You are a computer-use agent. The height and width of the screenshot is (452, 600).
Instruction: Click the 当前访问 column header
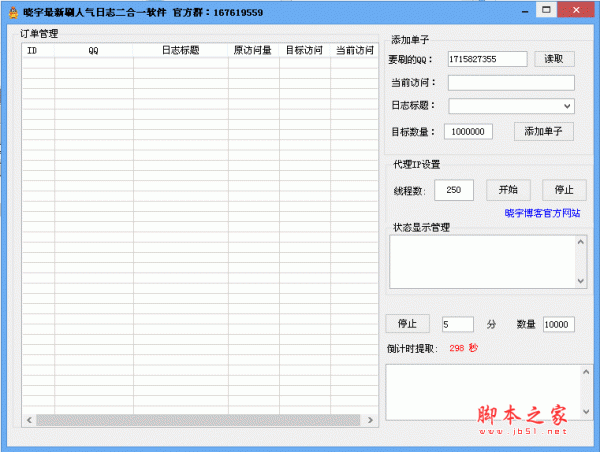[354, 51]
